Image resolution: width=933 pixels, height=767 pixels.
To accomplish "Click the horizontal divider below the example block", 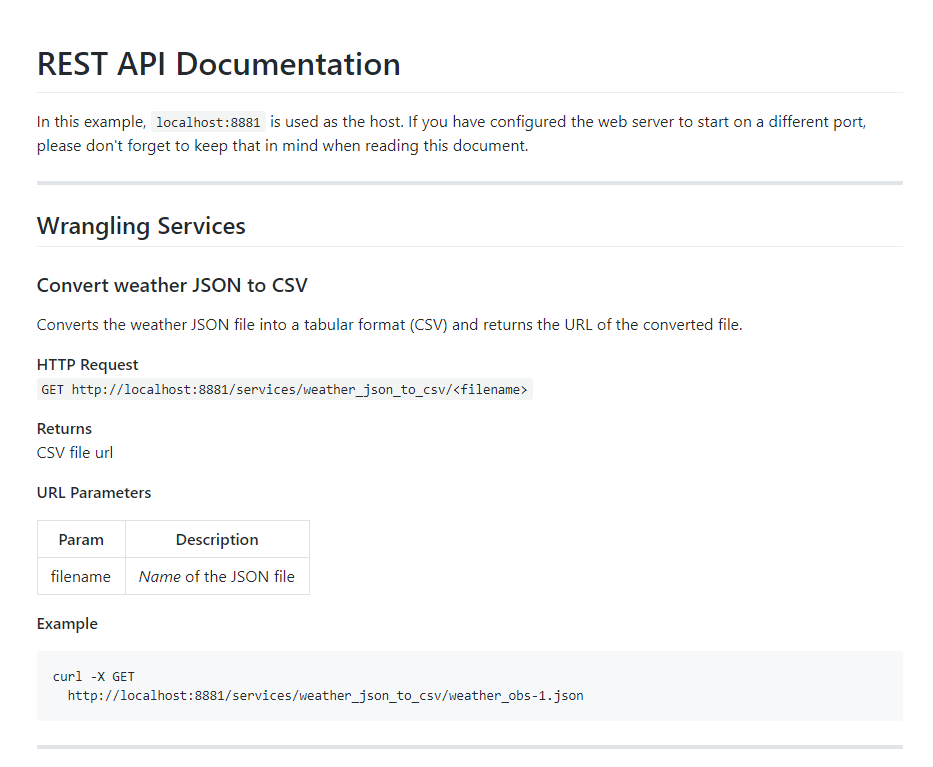I will coord(469,747).
